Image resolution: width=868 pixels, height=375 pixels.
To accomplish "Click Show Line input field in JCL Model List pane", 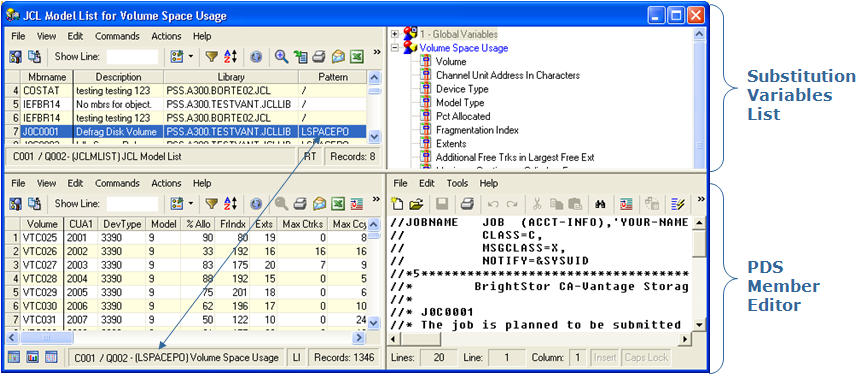I will [x=132, y=56].
